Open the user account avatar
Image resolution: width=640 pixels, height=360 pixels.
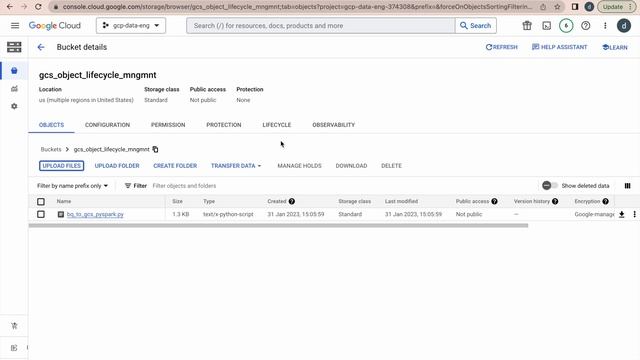(x=624, y=26)
